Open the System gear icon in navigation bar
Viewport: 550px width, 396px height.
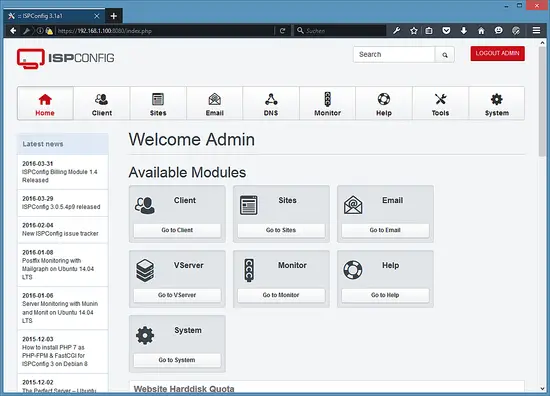click(x=497, y=99)
